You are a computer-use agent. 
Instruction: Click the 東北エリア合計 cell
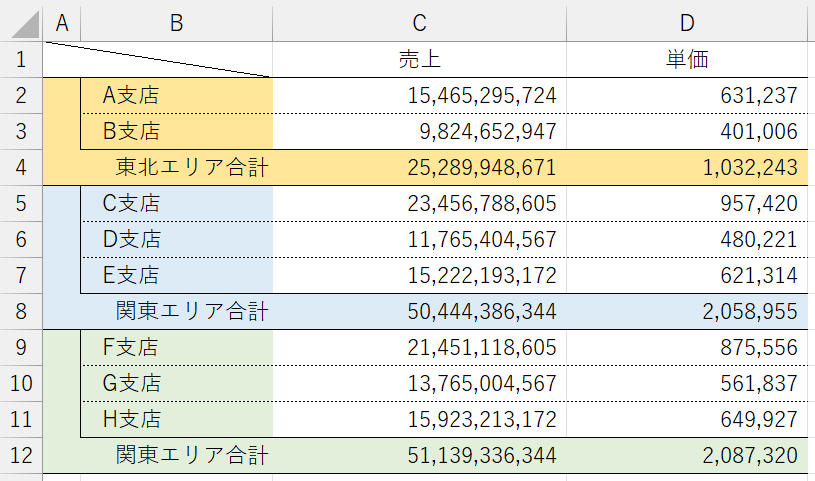[176, 167]
